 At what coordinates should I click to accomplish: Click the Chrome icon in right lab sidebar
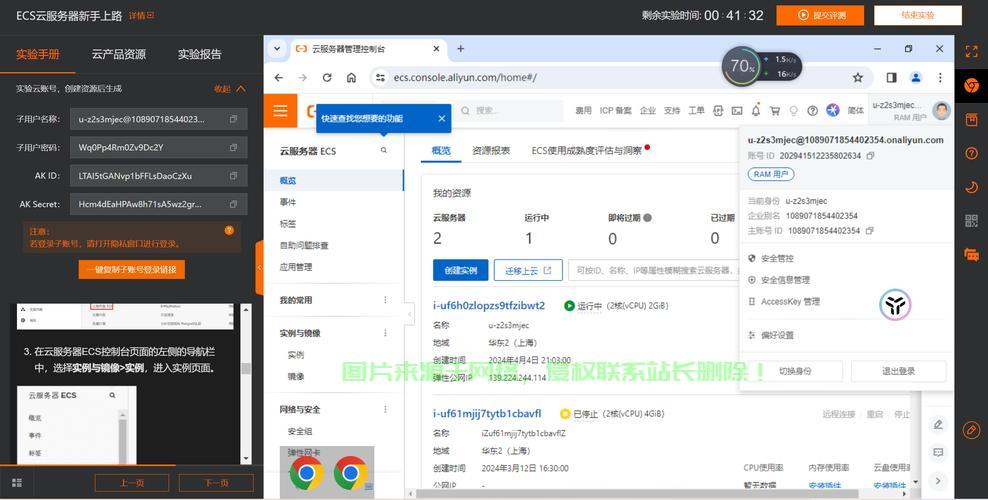(x=972, y=86)
